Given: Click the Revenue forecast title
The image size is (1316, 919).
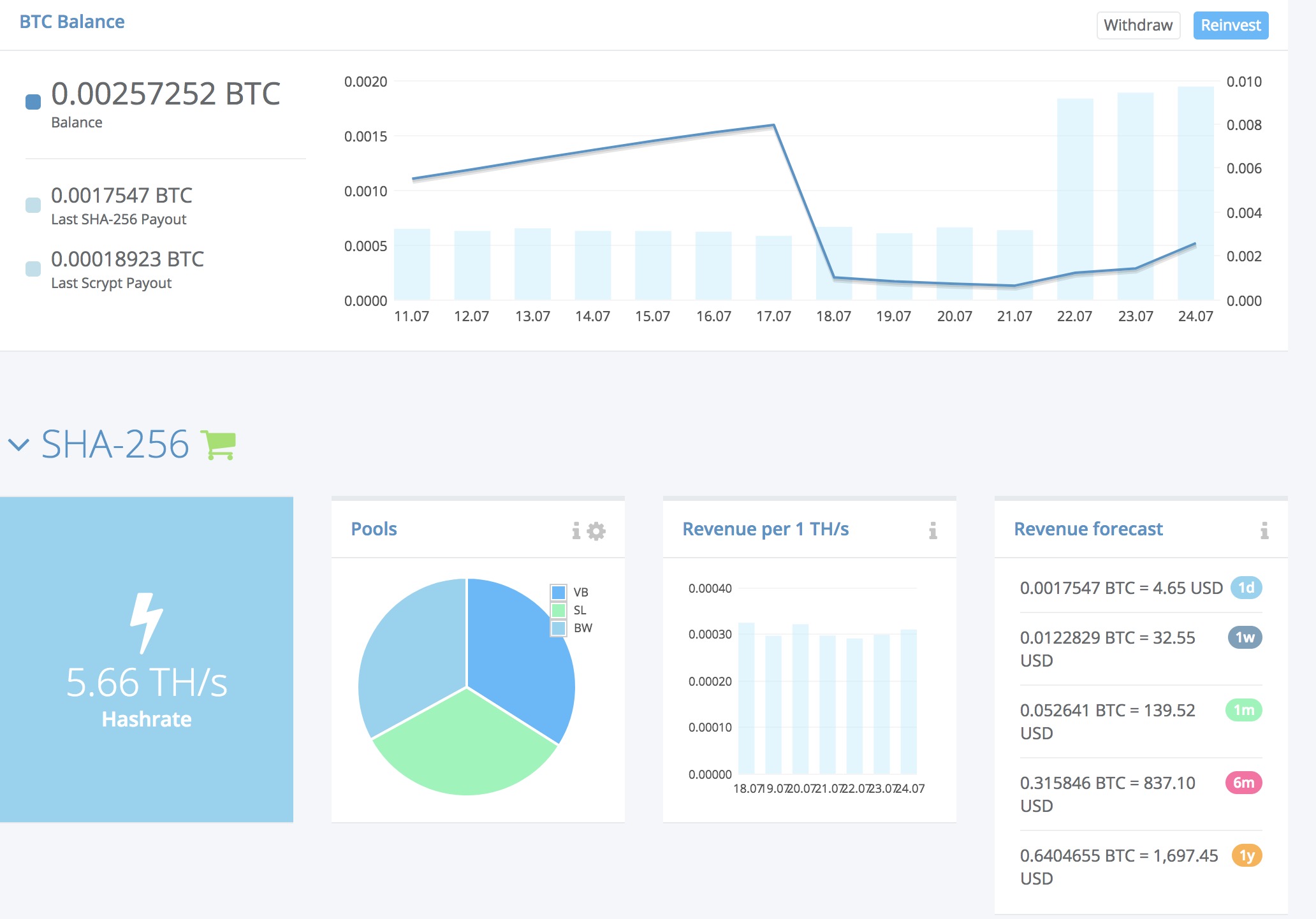Looking at the screenshot, I should click(x=1088, y=529).
